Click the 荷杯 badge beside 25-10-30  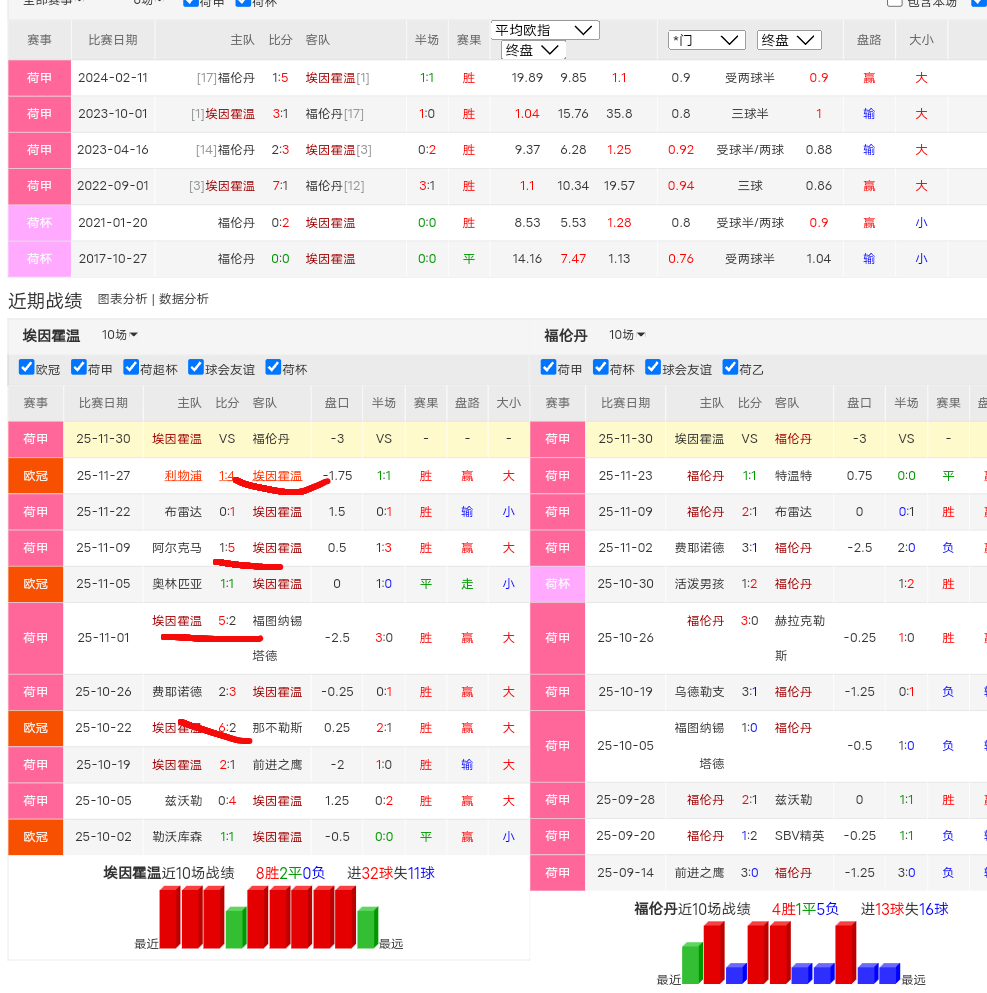pos(557,584)
